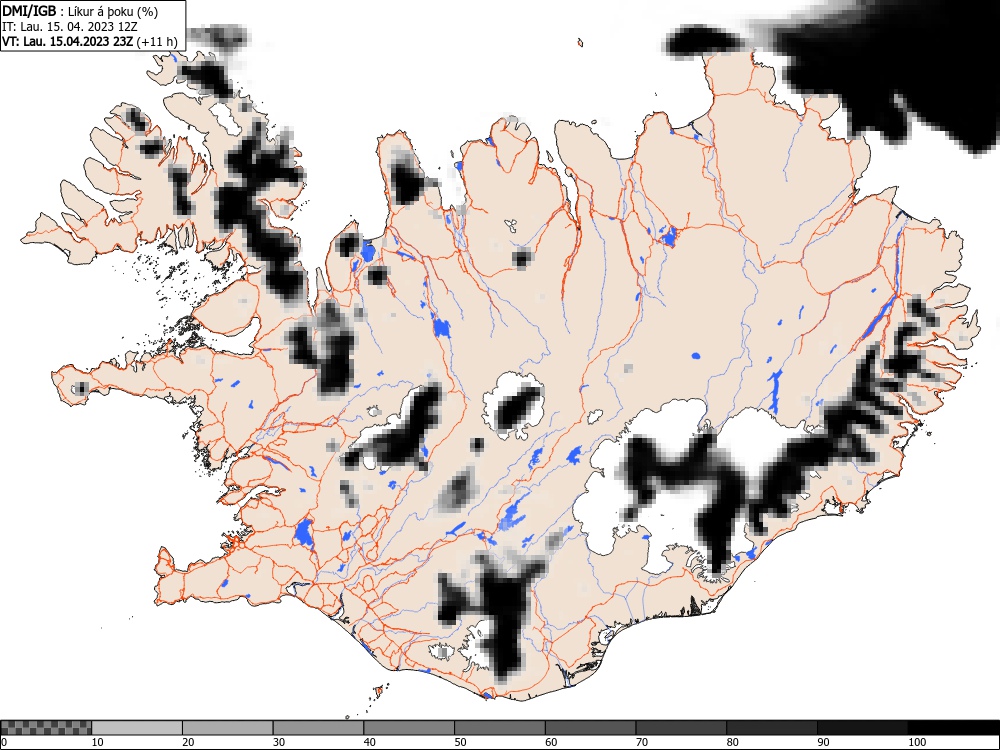Pick the 10–20 light gray legend swatch
This screenshot has width=1000, height=750.
pos(137,728)
